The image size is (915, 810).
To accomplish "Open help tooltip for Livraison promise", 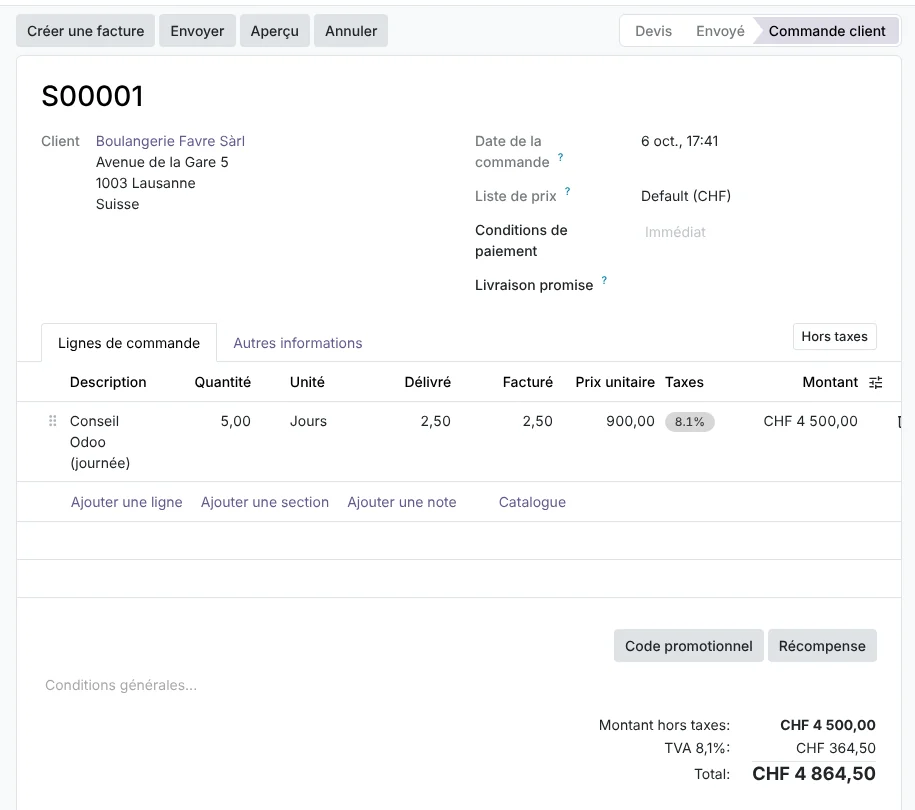I will tap(604, 280).
